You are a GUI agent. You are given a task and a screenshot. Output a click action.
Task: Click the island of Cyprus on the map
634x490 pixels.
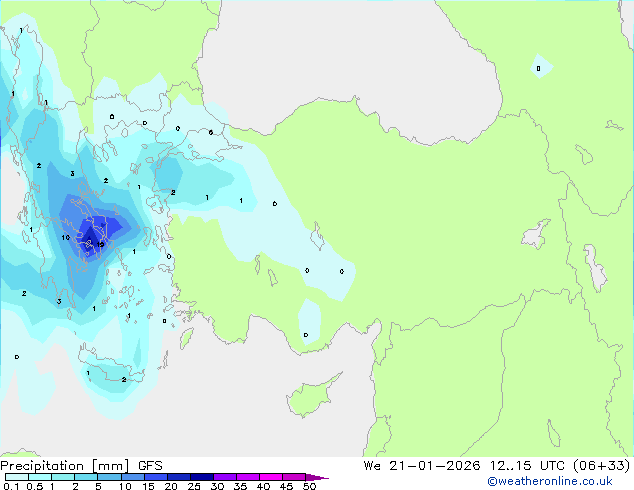(x=312, y=396)
